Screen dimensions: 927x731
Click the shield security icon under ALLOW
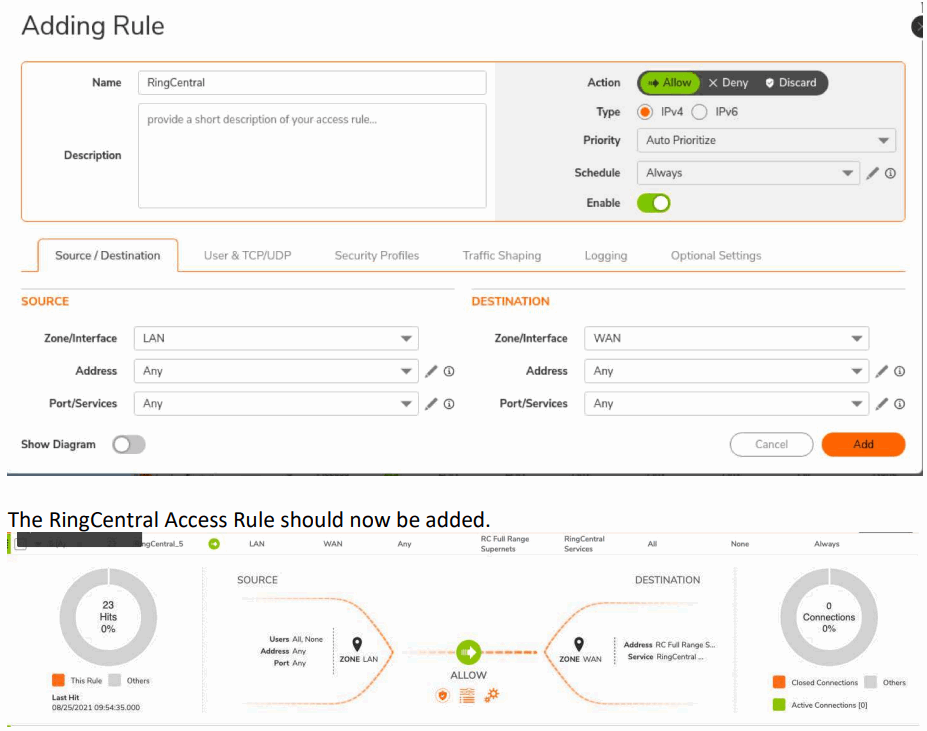coord(442,696)
